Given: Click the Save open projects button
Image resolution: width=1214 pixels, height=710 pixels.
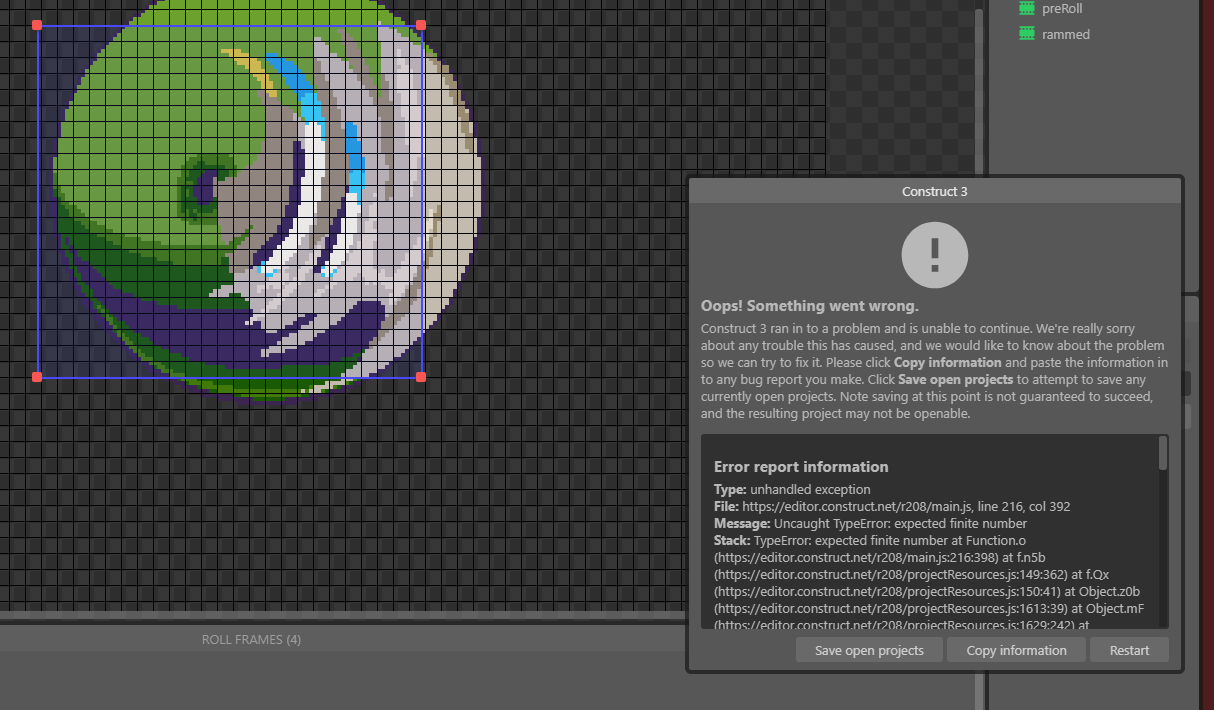Looking at the screenshot, I should click(x=868, y=649).
